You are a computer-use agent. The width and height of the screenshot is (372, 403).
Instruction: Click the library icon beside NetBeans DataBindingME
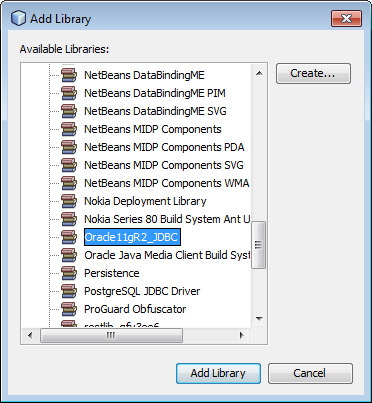(x=69, y=75)
